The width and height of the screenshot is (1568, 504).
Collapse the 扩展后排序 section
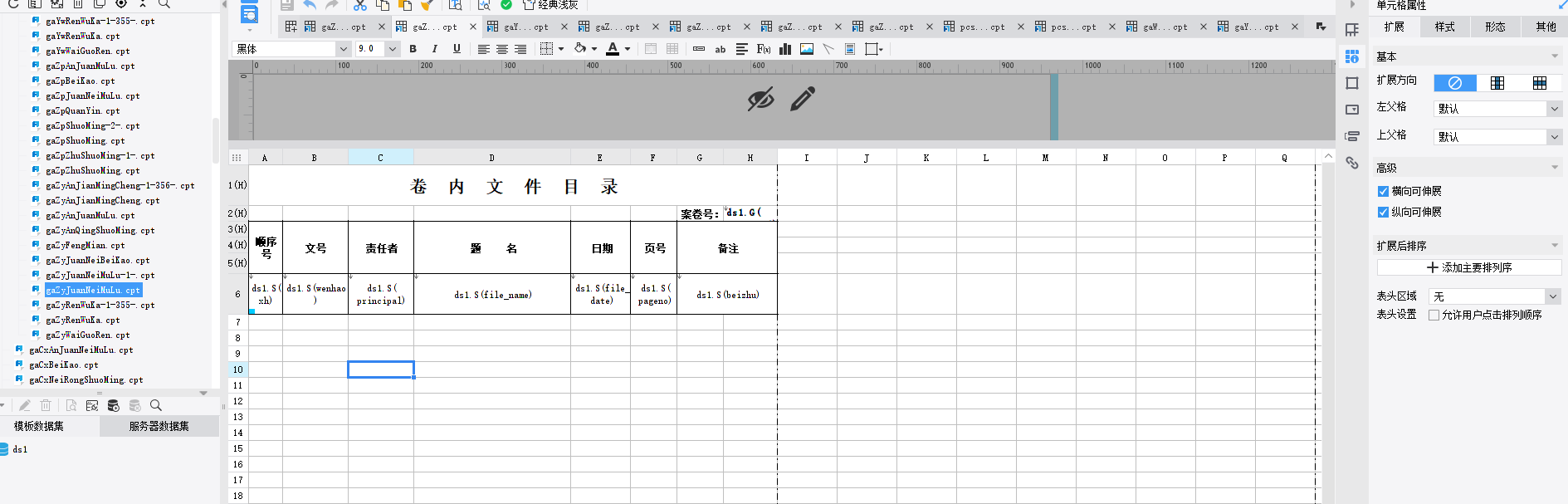[1555, 246]
